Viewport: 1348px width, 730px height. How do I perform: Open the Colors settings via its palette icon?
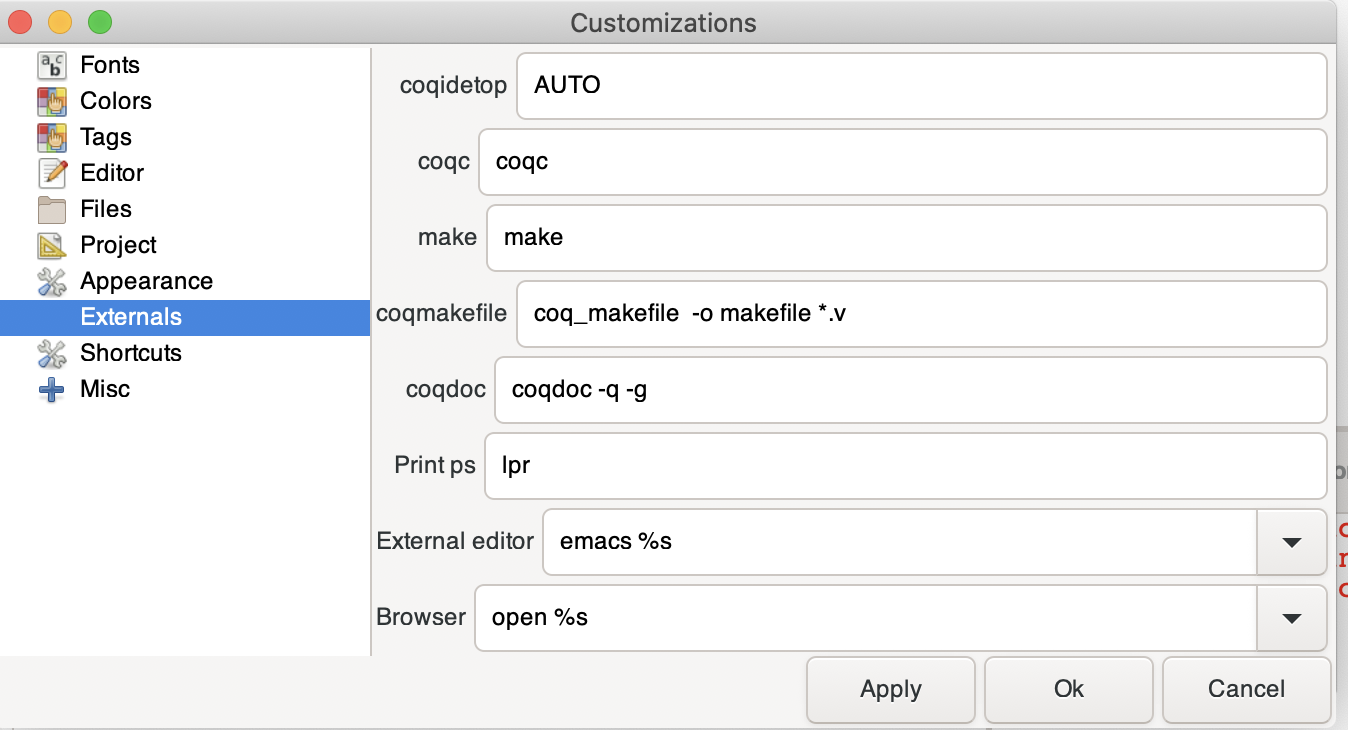[52, 101]
